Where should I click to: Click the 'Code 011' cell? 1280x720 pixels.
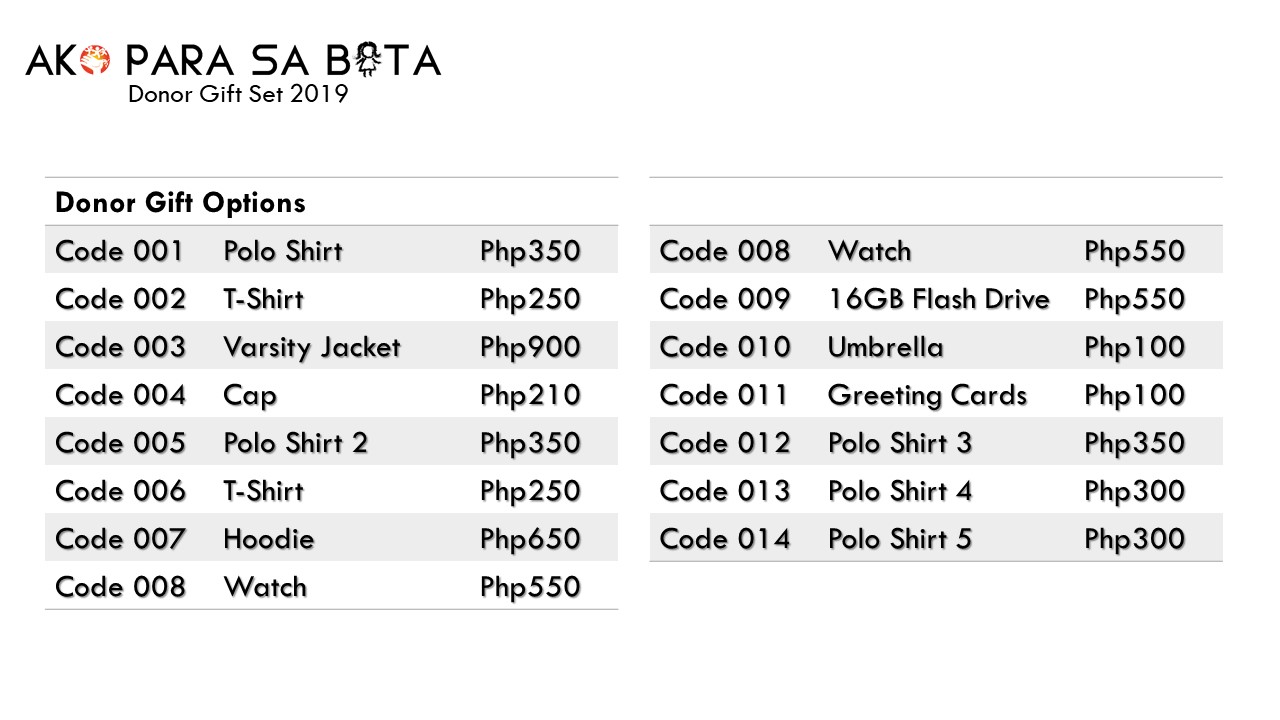(724, 395)
